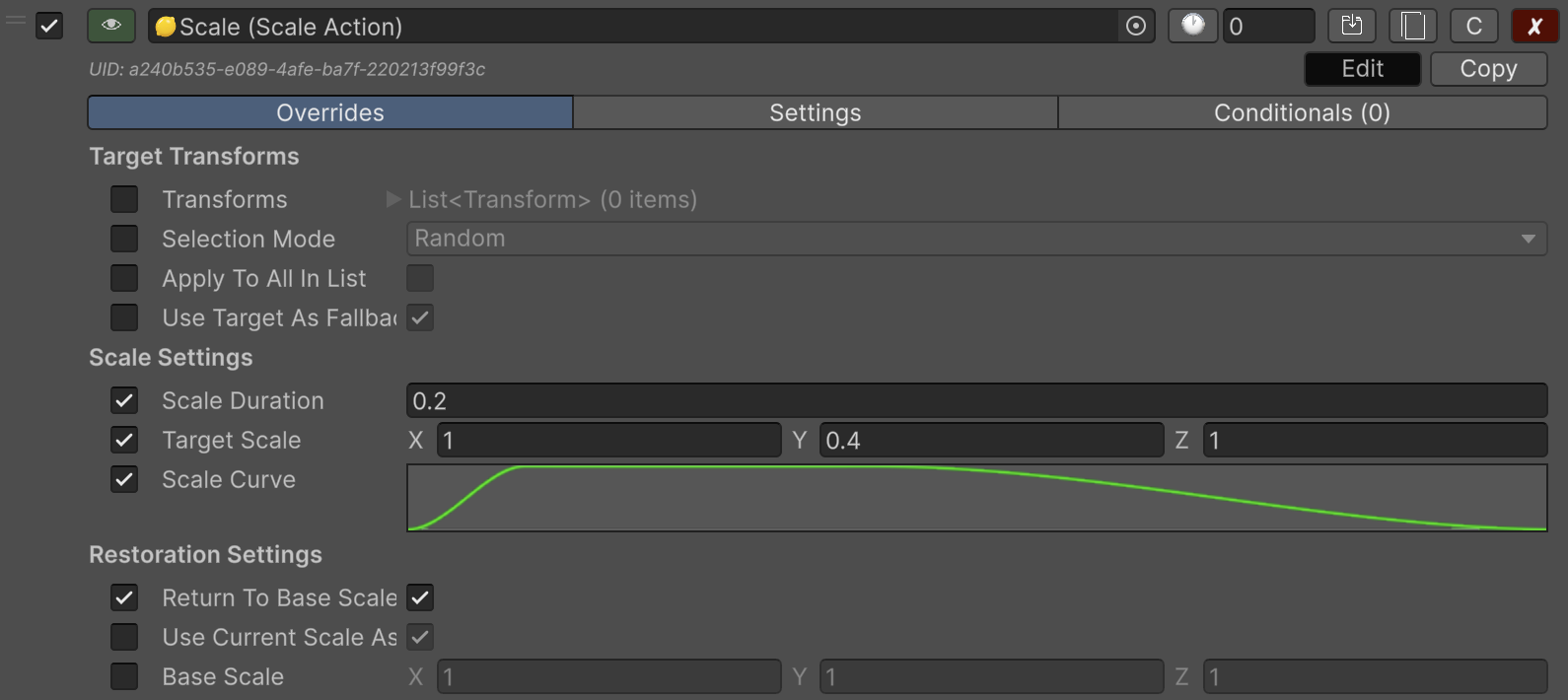This screenshot has width=1568, height=700.
Task: Click the yellow lemon Scale Action icon
Action: 166,27
